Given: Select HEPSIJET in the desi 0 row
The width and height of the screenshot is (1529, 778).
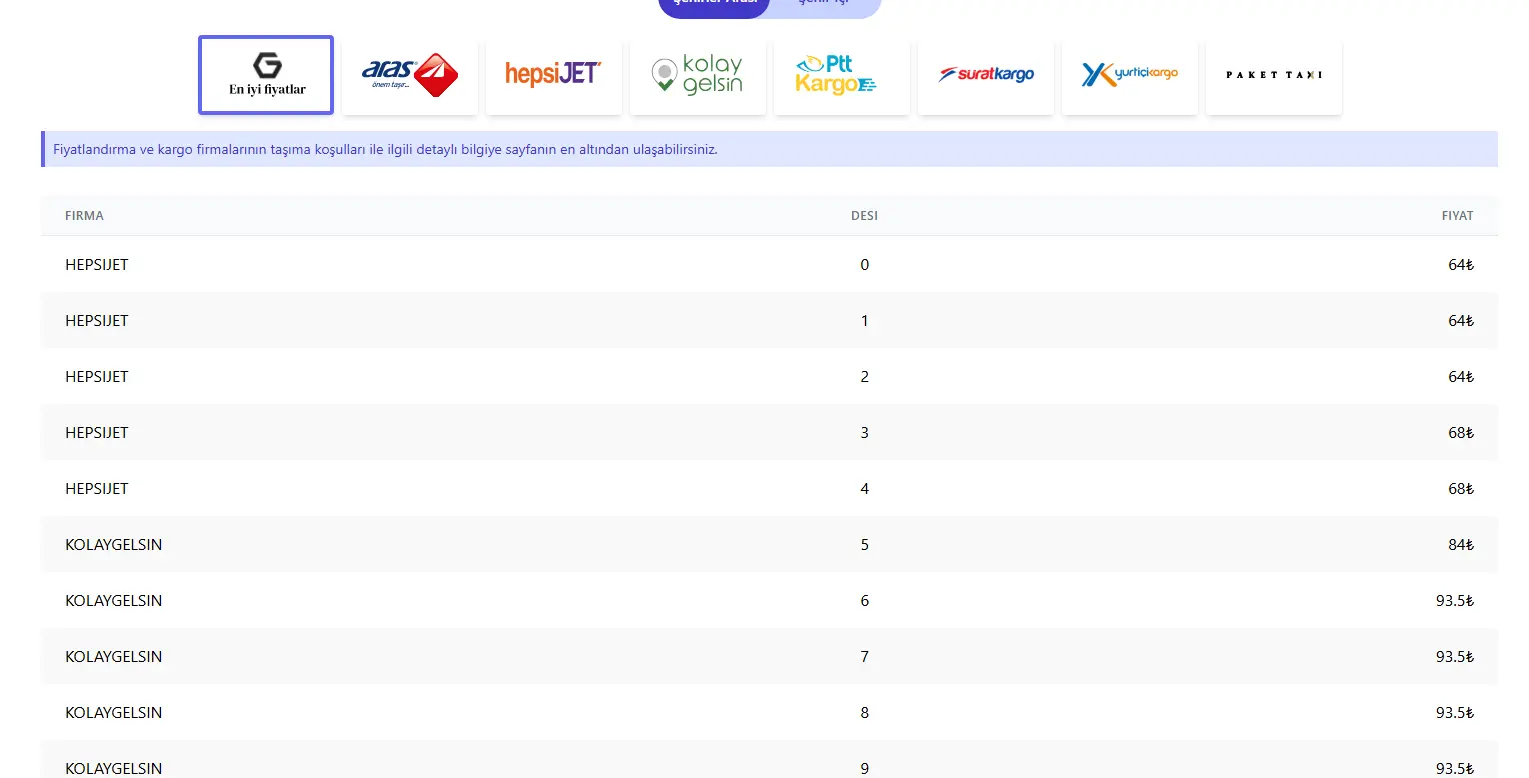Looking at the screenshot, I should 97,265.
